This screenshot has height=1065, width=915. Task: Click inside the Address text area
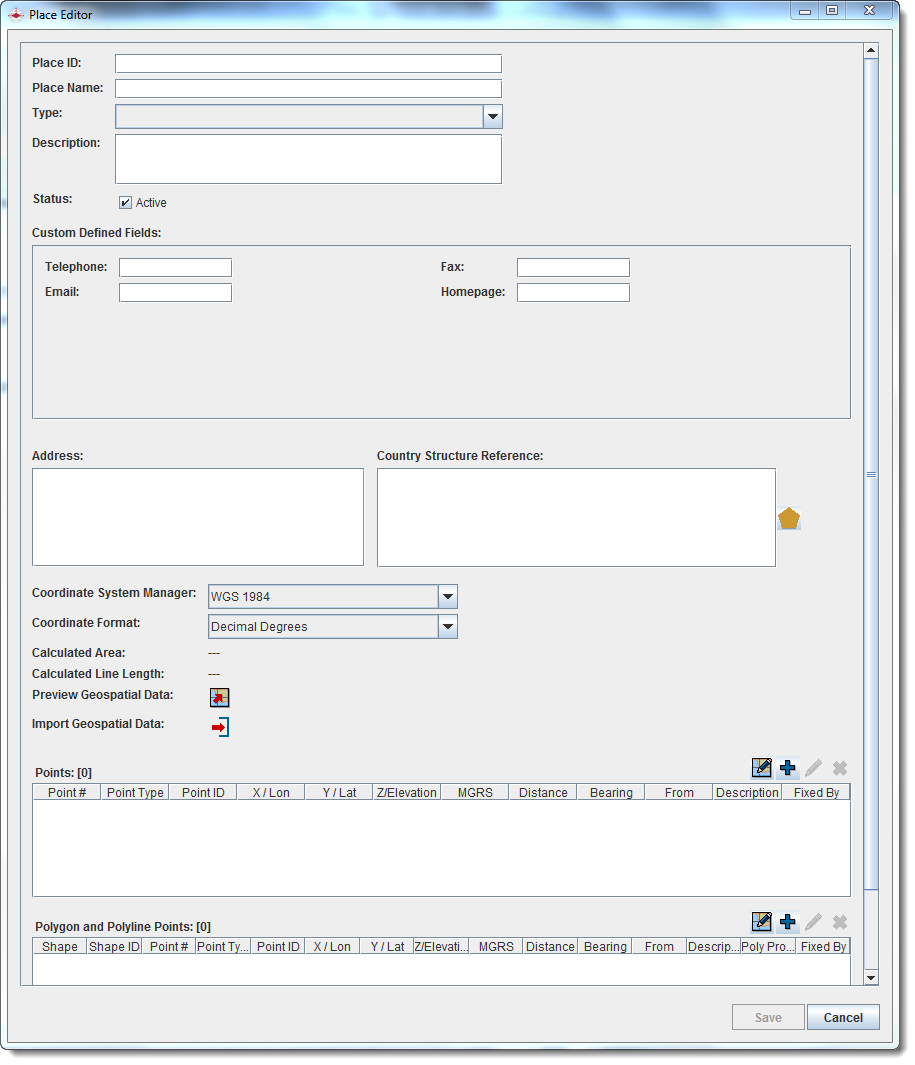(x=198, y=517)
